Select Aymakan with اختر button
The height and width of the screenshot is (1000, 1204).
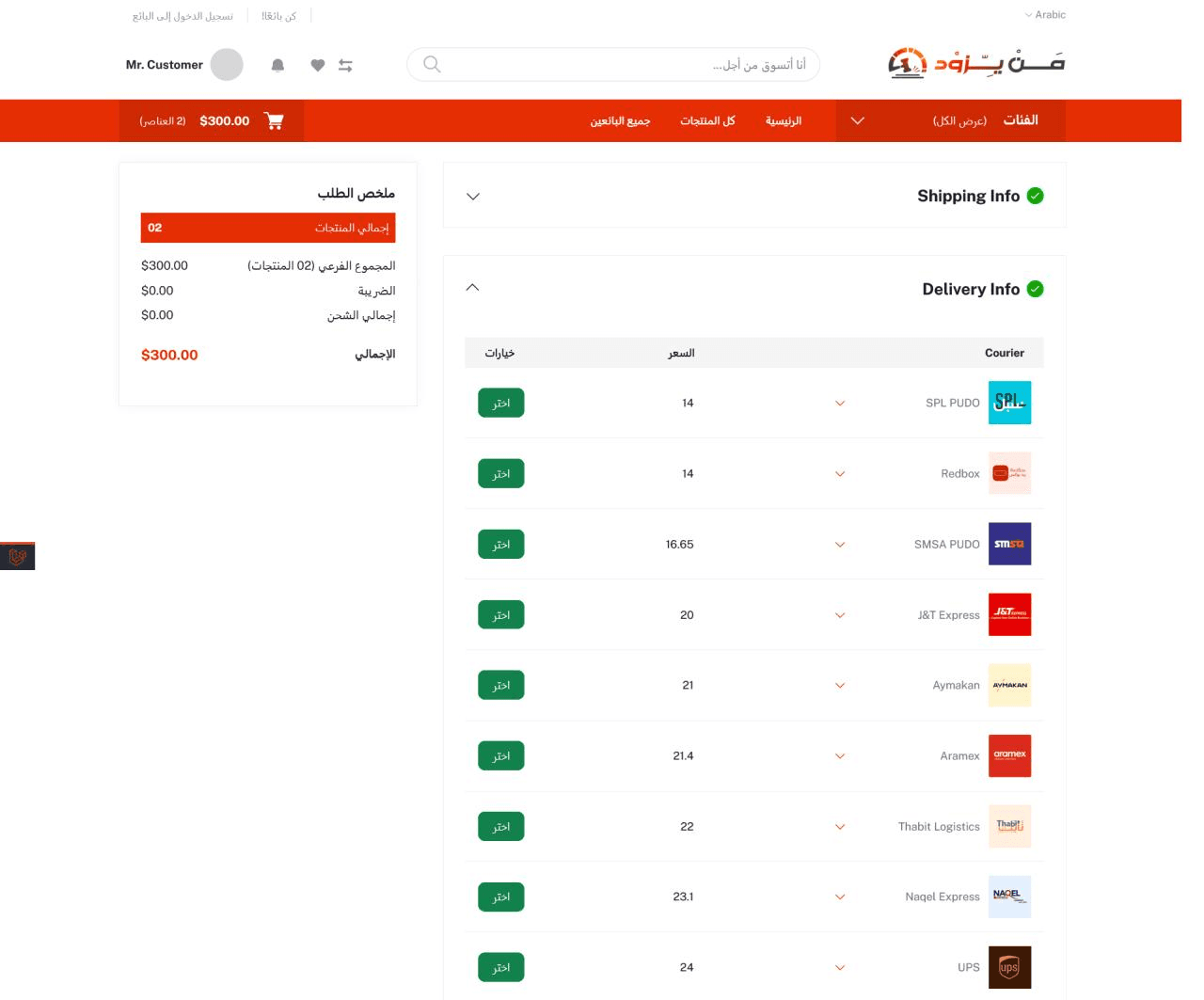tap(501, 685)
